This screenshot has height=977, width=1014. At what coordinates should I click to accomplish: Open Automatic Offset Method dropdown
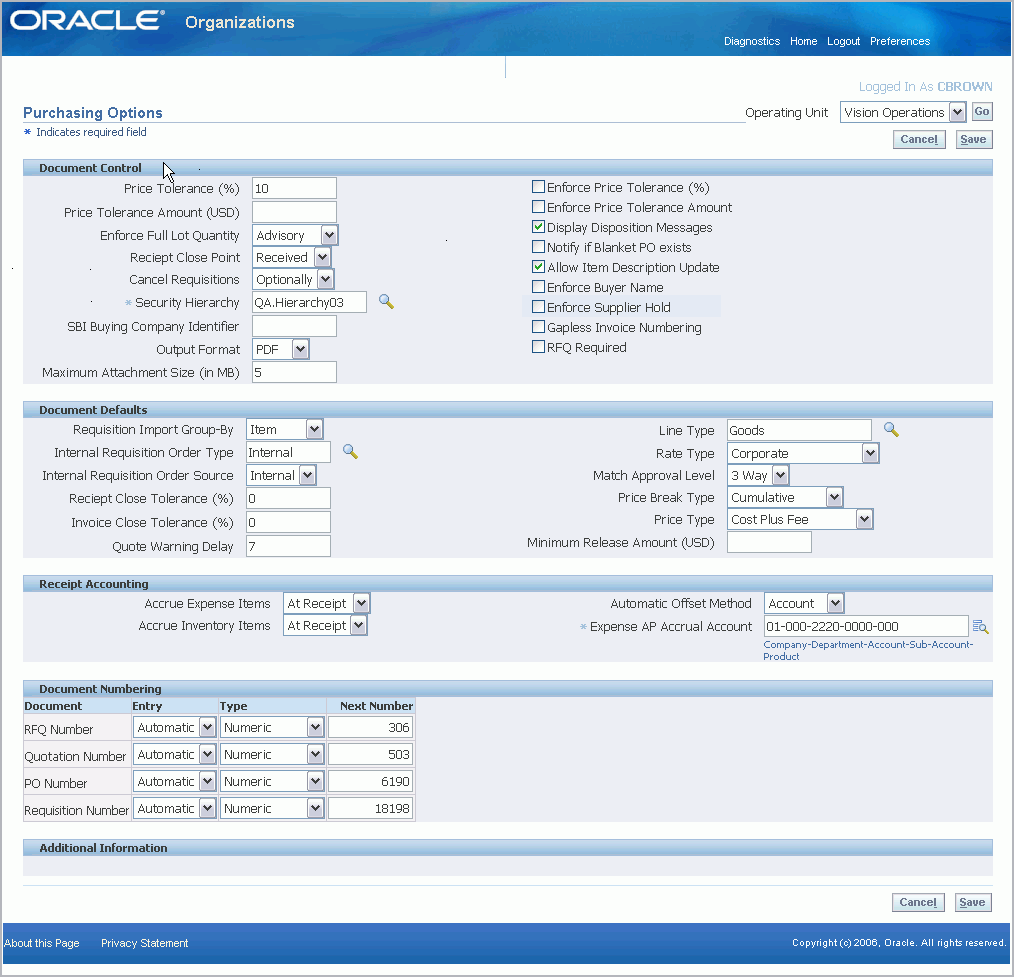pyautogui.click(x=804, y=603)
